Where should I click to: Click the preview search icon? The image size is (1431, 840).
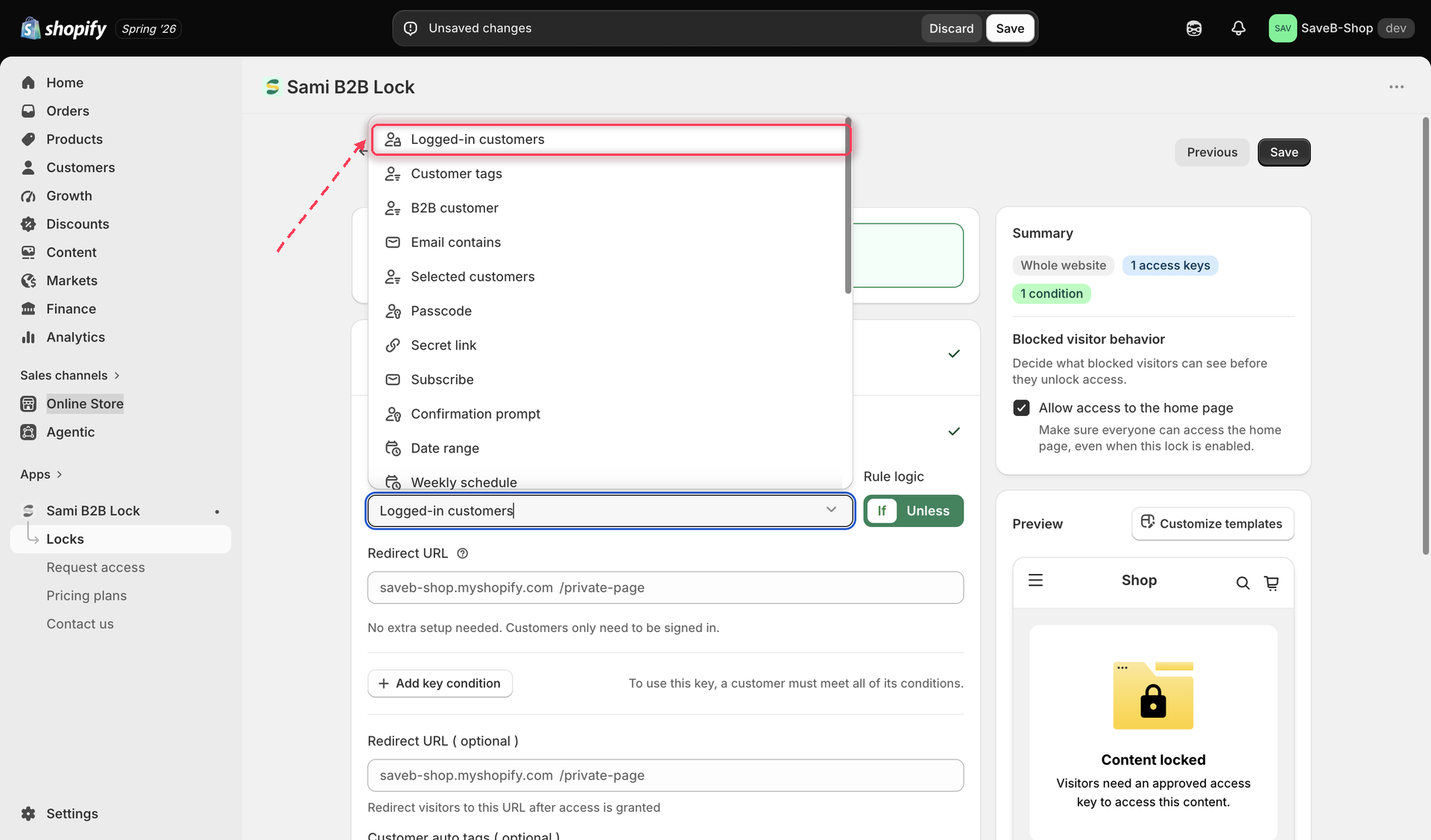pos(1242,583)
